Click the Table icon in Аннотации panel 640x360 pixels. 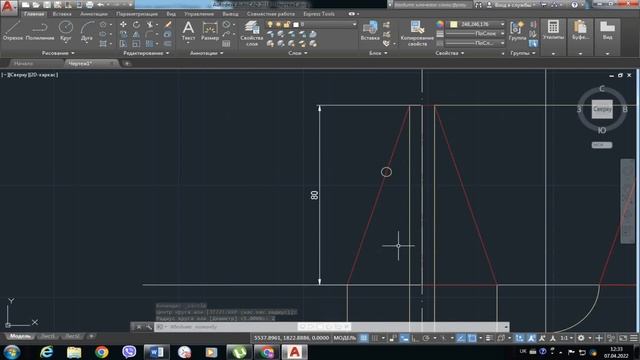point(226,43)
